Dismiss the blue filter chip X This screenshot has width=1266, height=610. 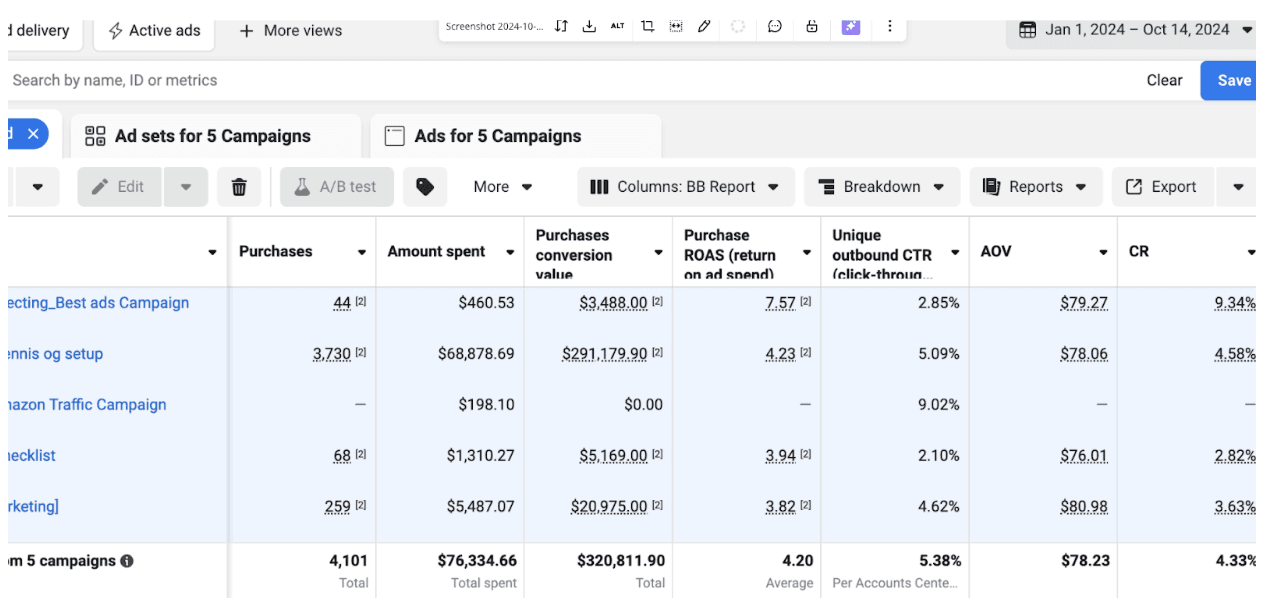[33, 134]
